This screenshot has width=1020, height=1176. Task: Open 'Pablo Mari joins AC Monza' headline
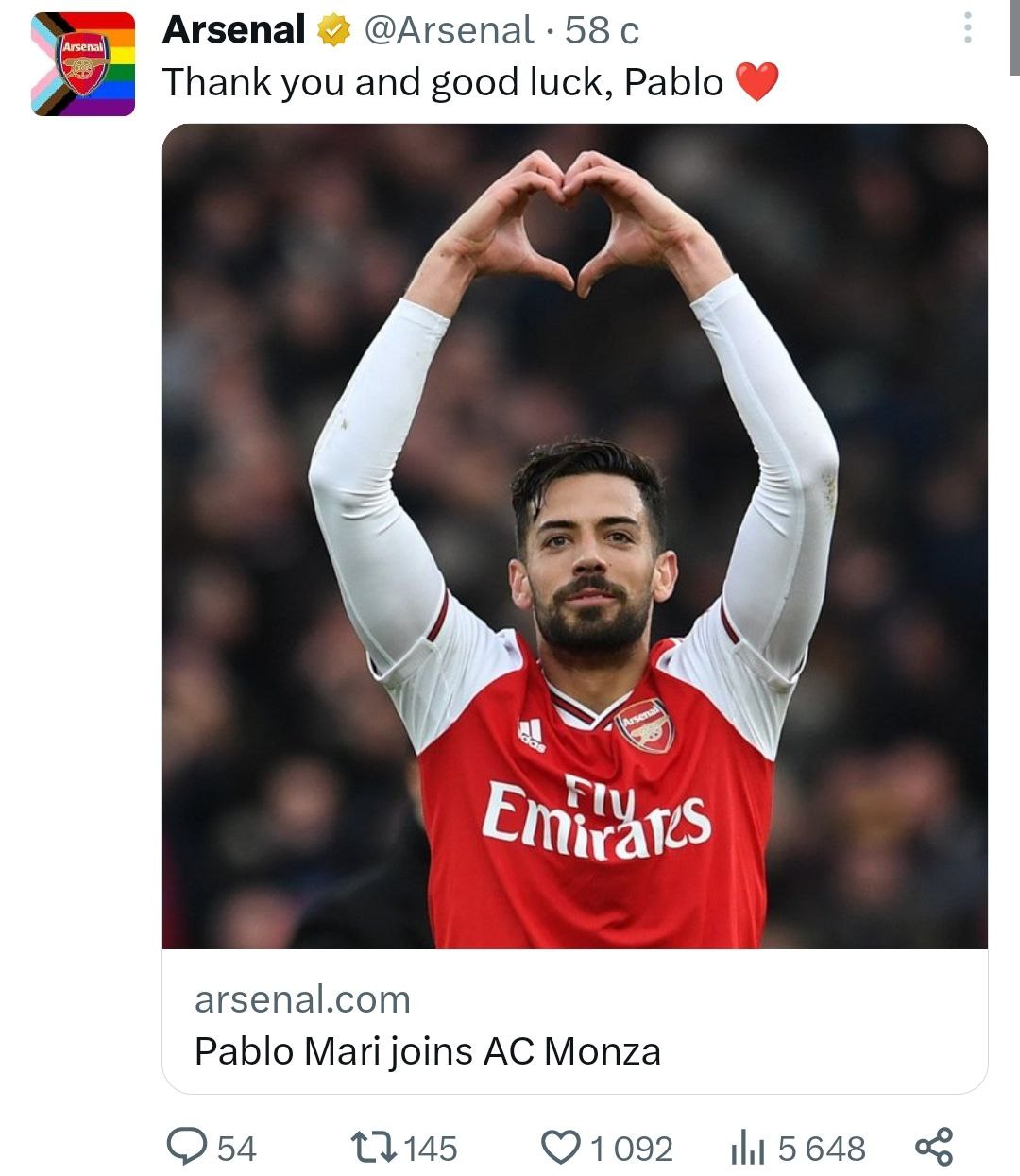[427, 1051]
